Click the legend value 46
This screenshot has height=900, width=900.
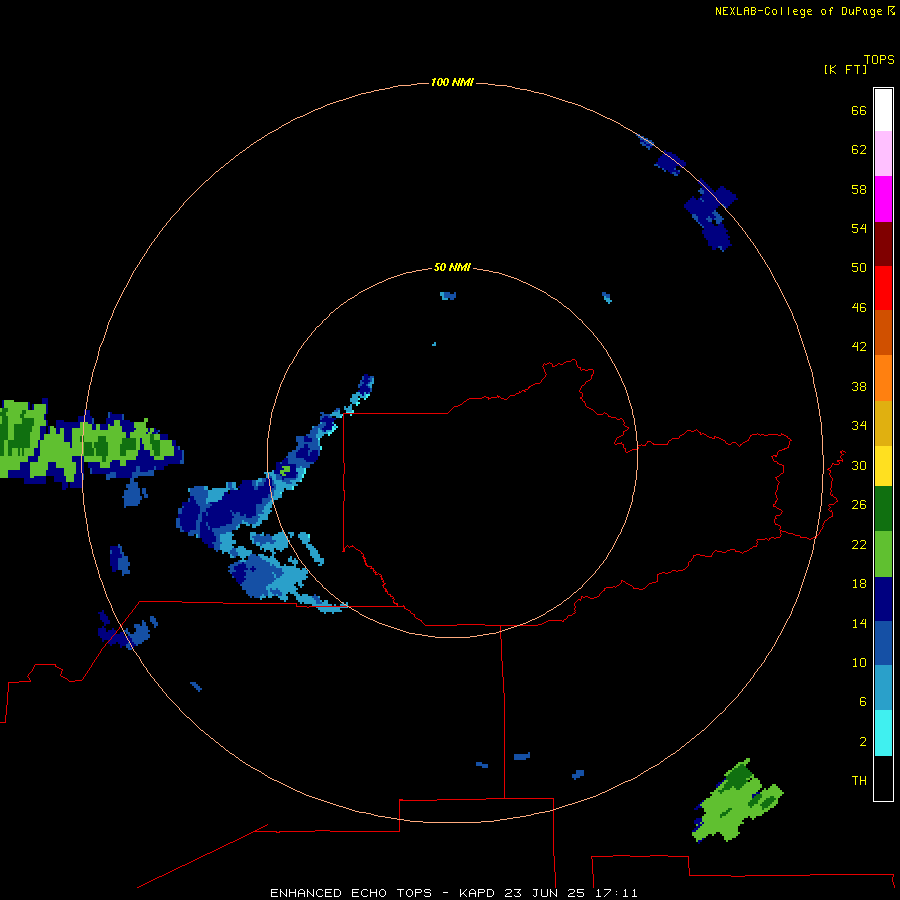click(x=859, y=308)
